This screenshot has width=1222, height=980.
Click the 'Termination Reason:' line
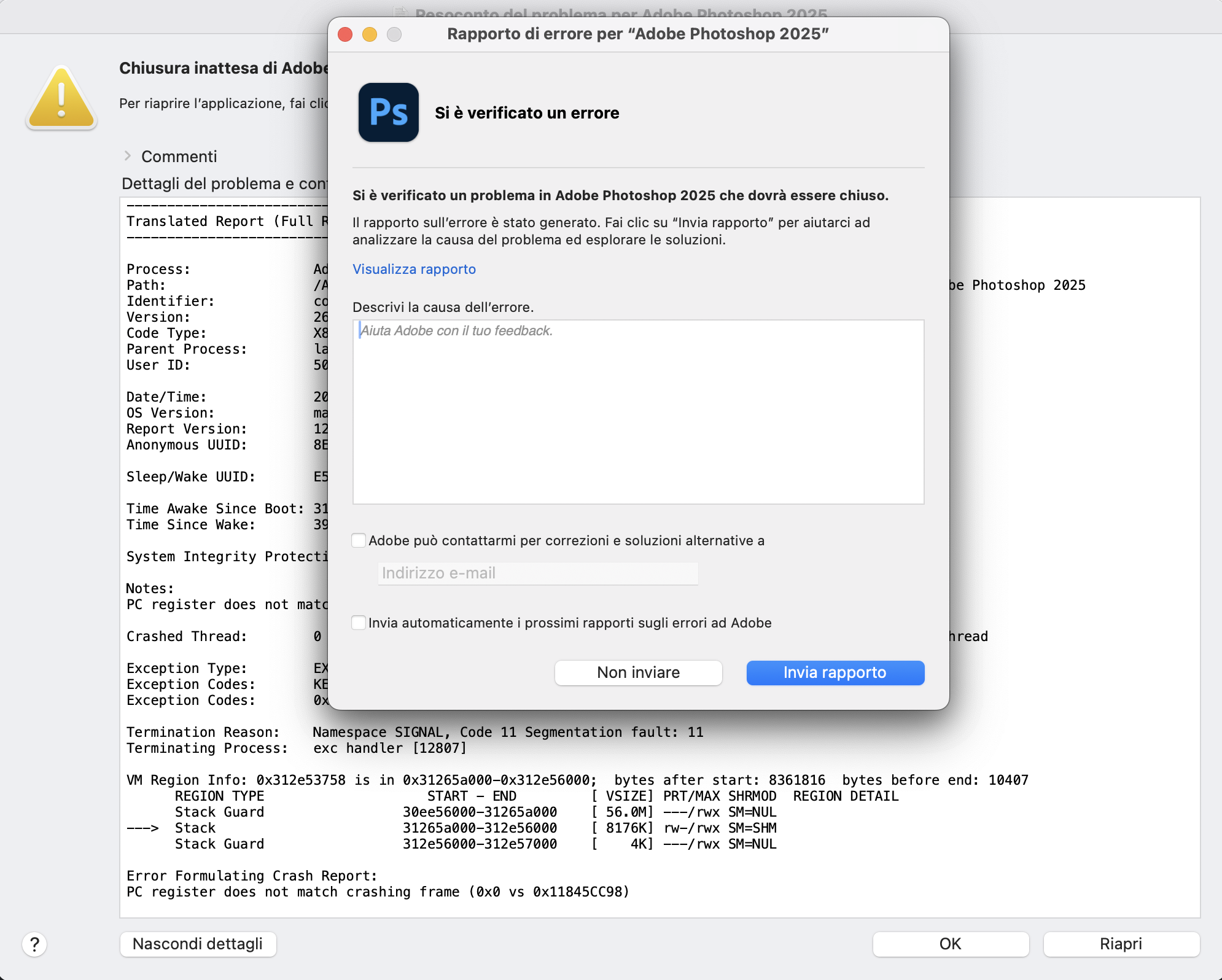click(415, 732)
